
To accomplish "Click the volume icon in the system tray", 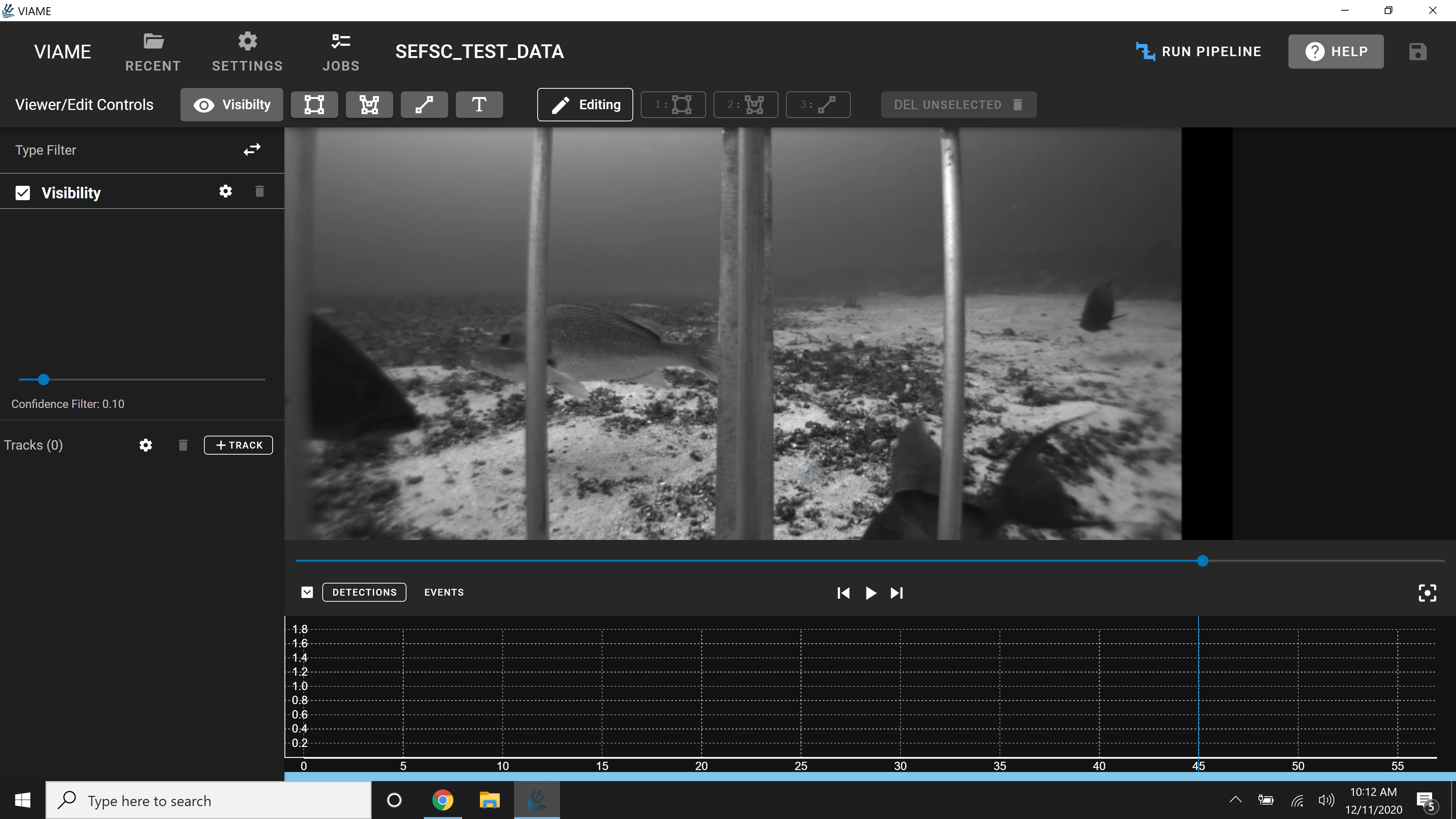I will [x=1326, y=800].
